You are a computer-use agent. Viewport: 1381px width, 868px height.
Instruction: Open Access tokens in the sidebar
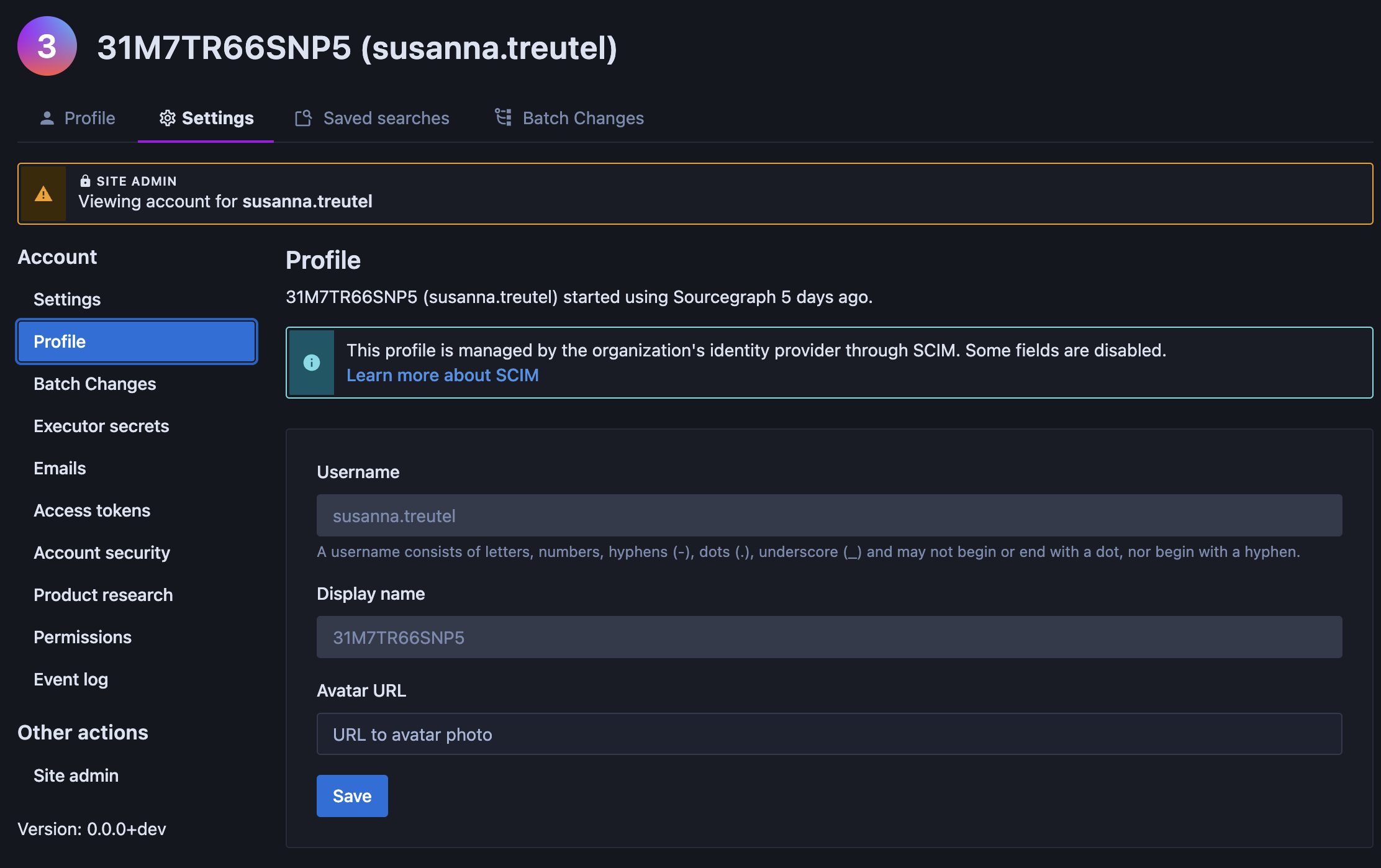92,510
